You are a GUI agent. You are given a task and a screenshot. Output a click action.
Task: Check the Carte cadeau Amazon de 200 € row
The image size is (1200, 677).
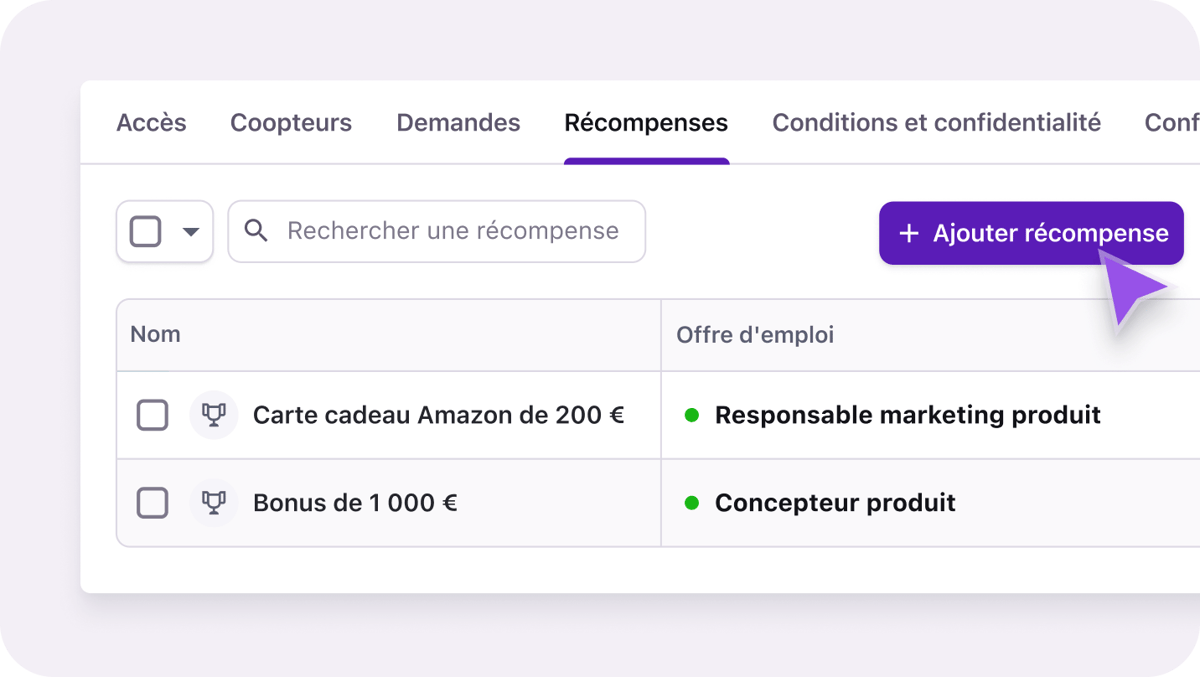pos(152,415)
